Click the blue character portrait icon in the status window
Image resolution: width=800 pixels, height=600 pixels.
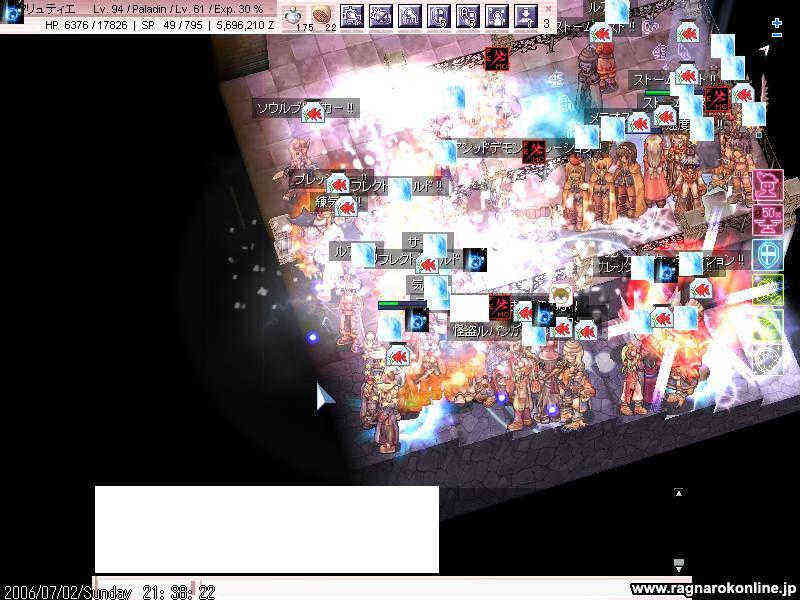[11, 12]
